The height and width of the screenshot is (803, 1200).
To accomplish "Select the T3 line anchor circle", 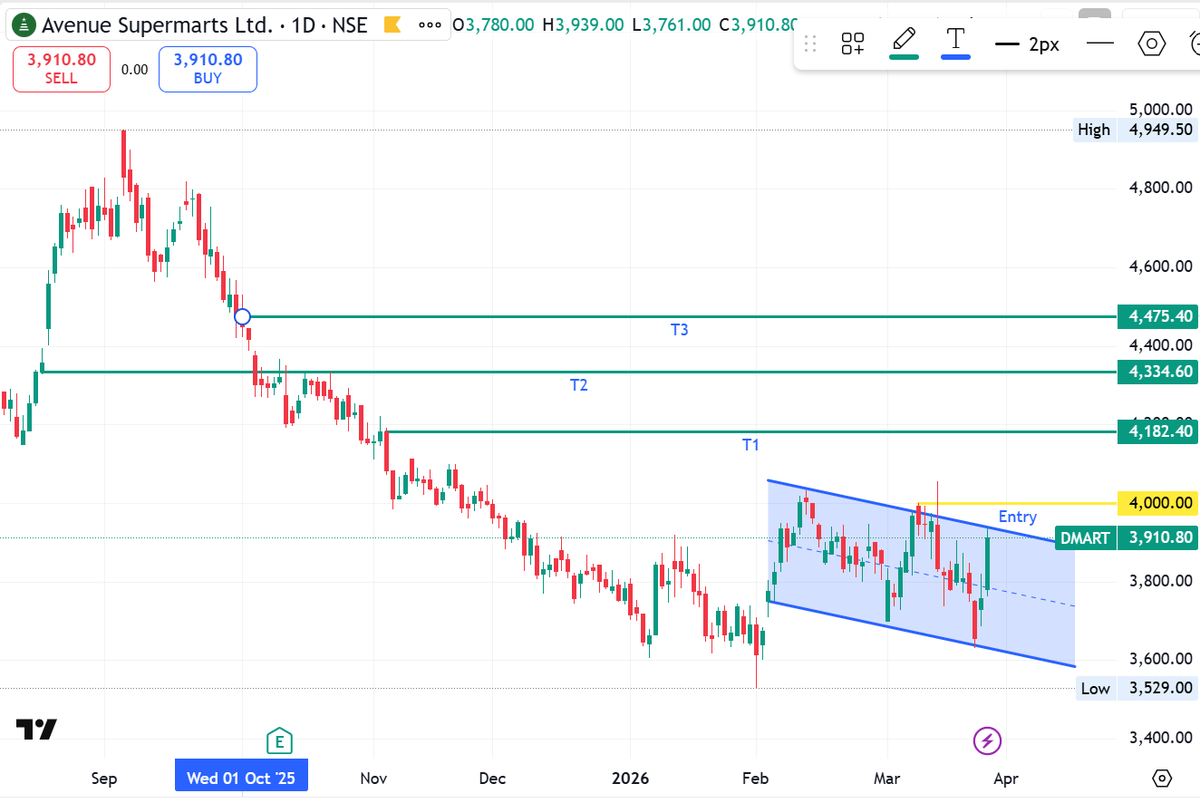I will (x=242, y=317).
